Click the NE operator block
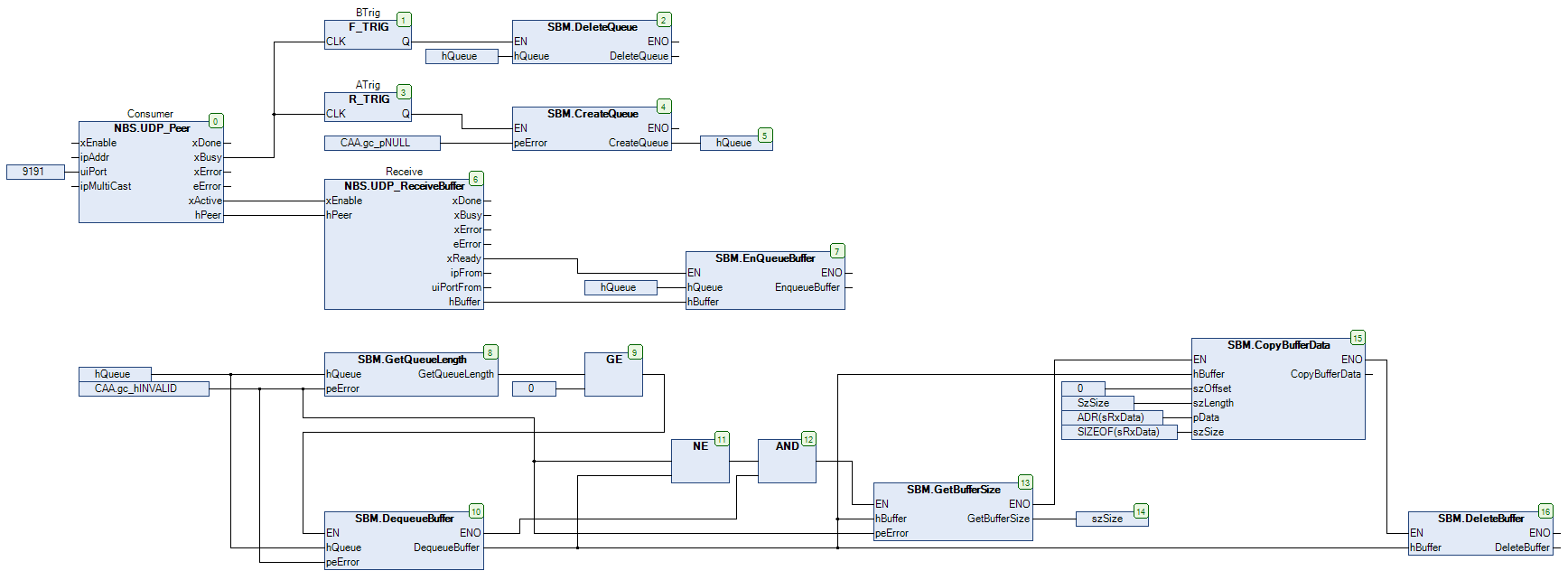 700,461
